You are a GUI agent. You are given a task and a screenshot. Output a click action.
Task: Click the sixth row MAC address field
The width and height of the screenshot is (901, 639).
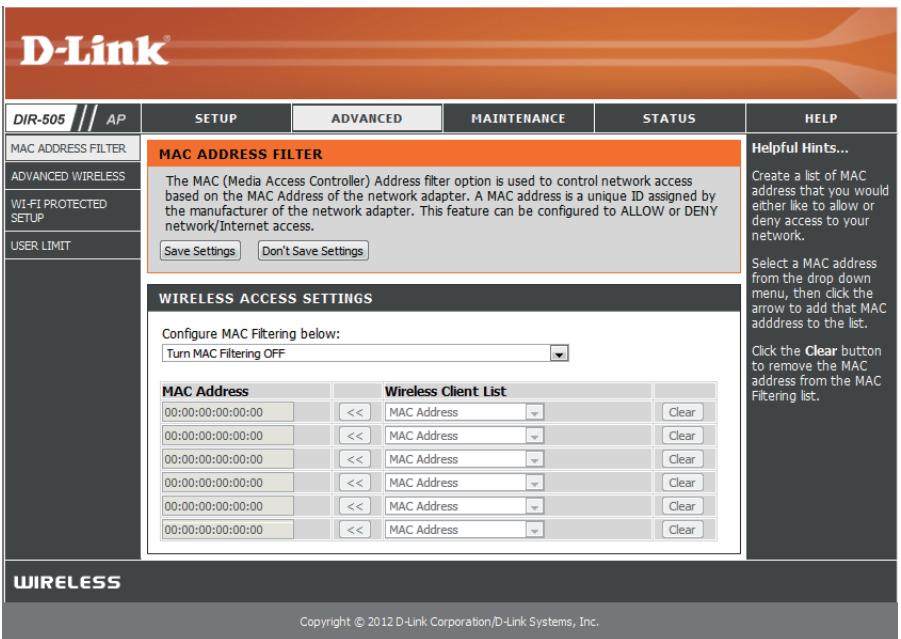tap(228, 530)
